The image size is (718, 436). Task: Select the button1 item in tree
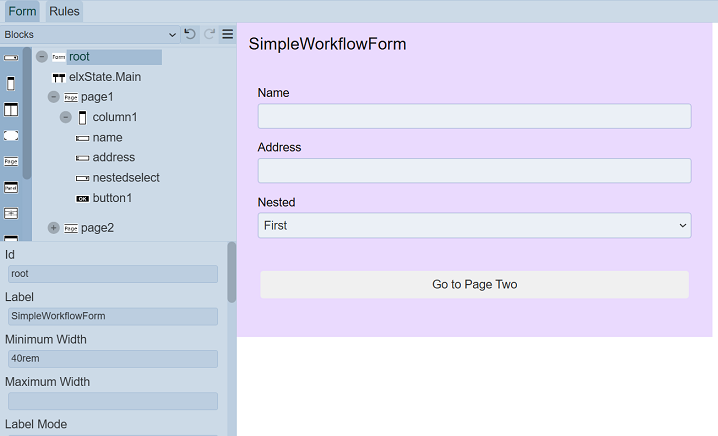(112, 198)
